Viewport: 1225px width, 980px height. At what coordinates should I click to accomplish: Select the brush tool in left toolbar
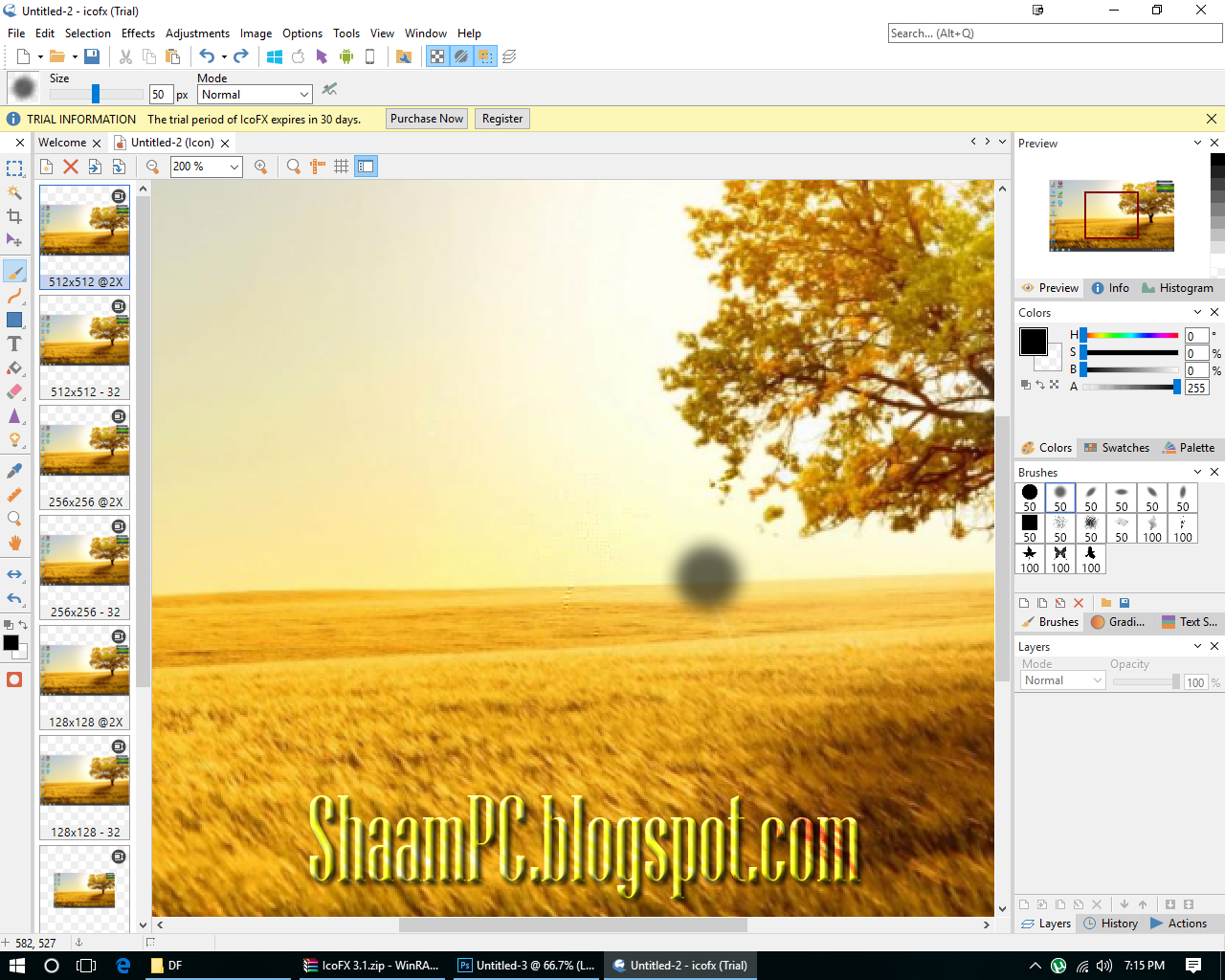pyautogui.click(x=14, y=272)
